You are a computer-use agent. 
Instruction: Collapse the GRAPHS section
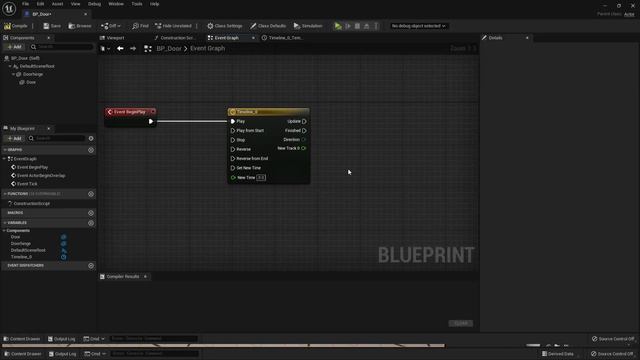coord(5,150)
